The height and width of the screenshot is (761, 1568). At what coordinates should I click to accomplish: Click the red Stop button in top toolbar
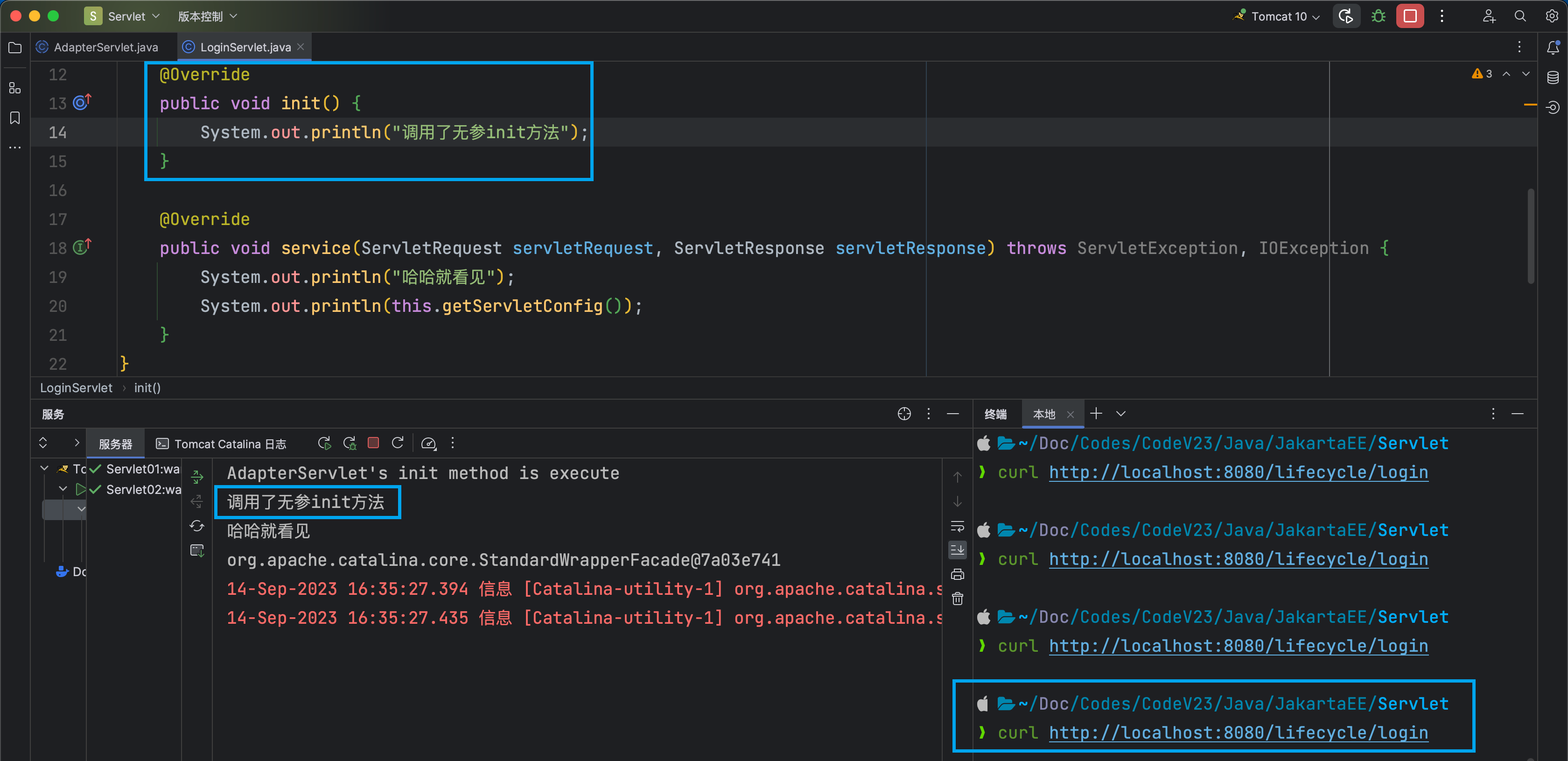pos(1410,16)
